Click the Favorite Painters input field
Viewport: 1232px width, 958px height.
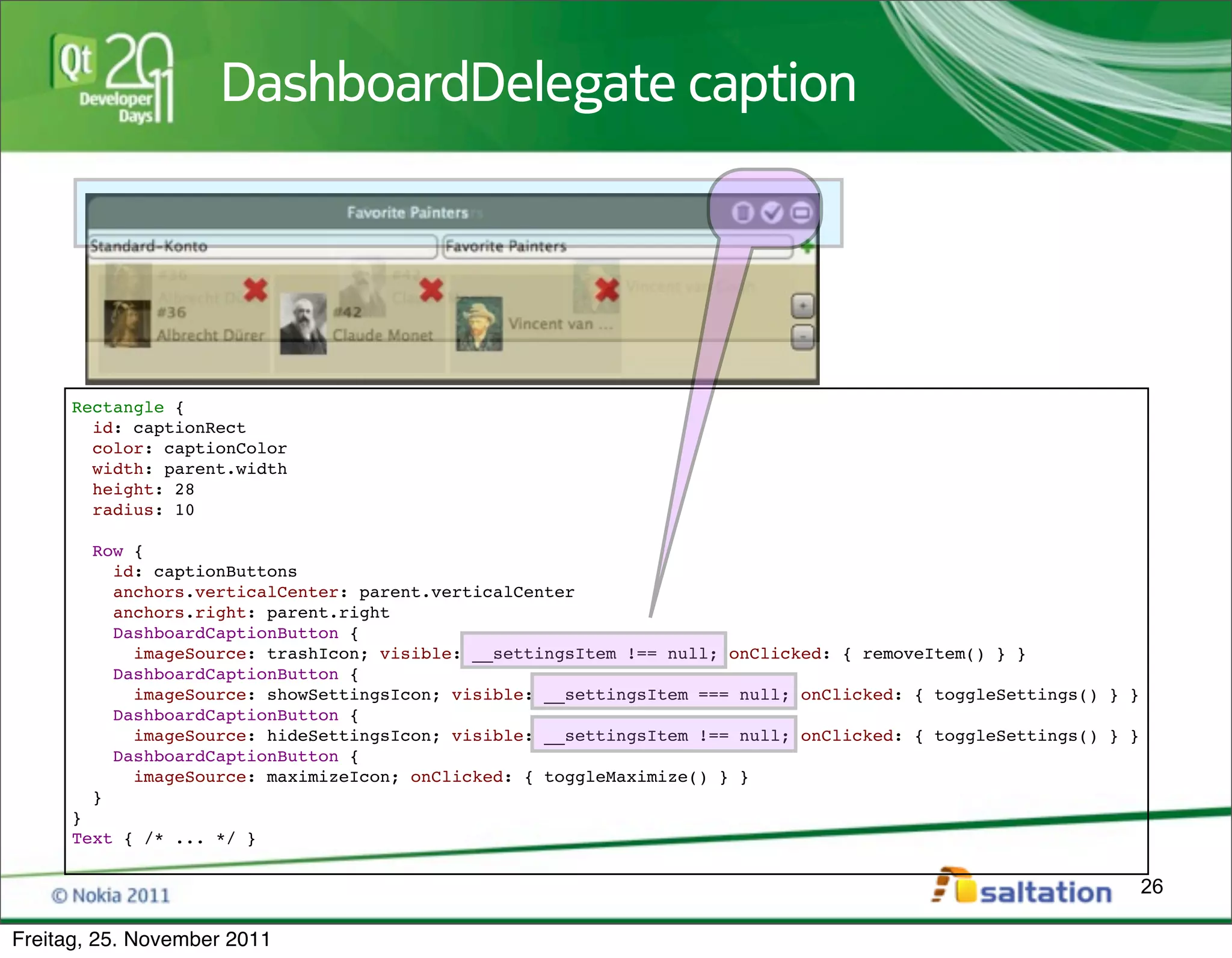pos(618,247)
